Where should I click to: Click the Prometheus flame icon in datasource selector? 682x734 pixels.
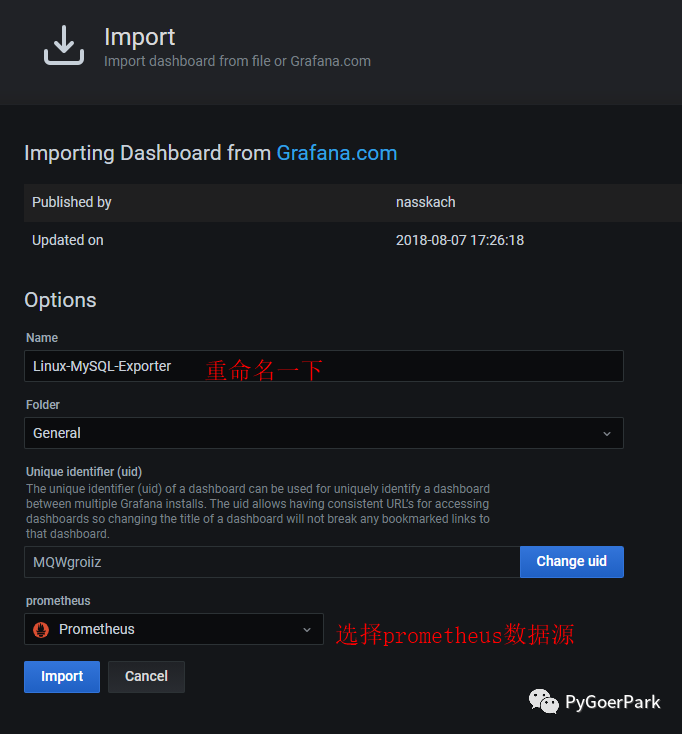(x=41, y=630)
